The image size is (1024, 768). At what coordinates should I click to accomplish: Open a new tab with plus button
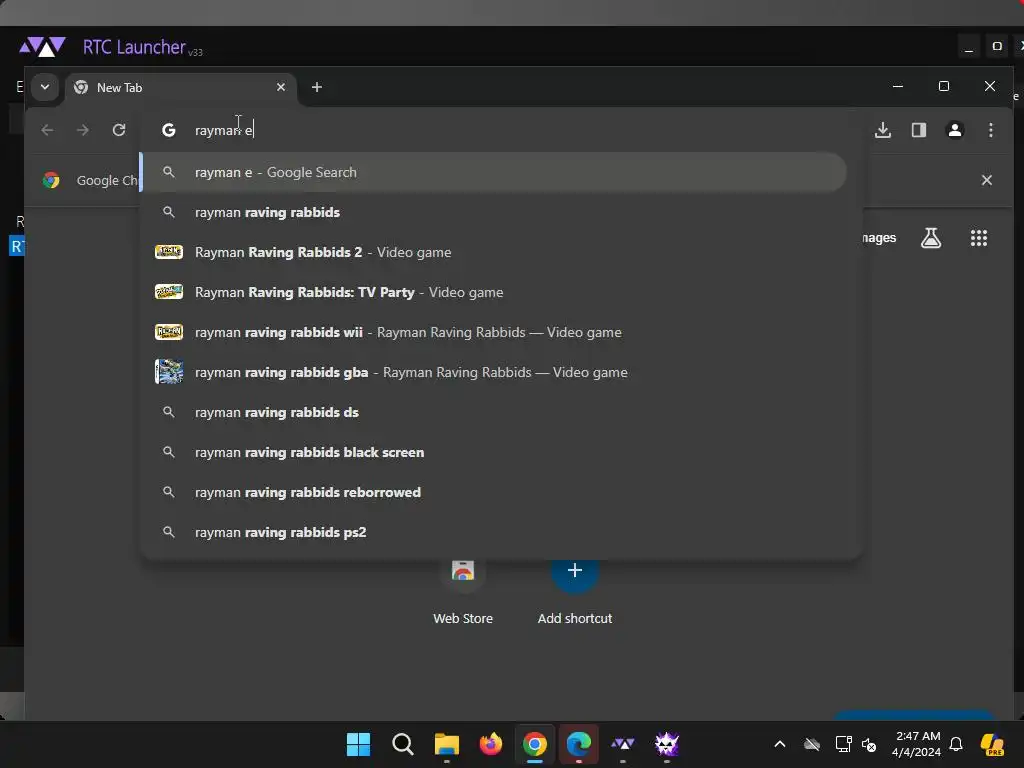[x=317, y=87]
